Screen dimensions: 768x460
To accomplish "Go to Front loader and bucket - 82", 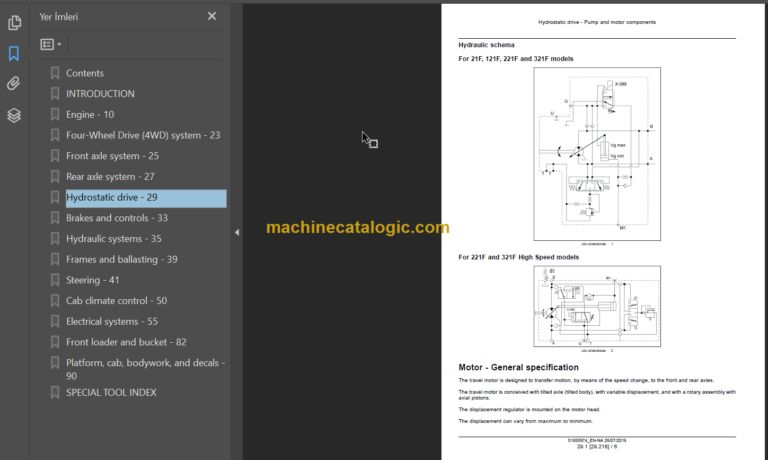I will [x=126, y=342].
